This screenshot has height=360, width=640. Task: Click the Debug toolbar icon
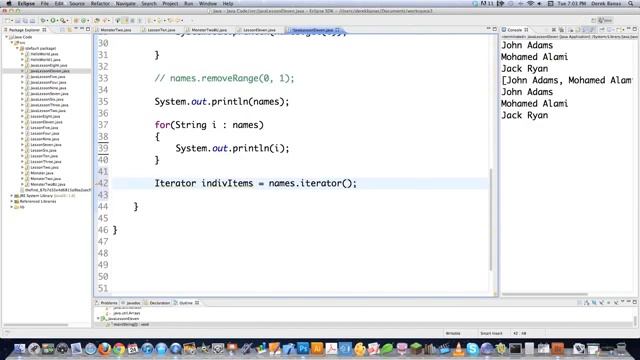pyautogui.click(x=43, y=20)
